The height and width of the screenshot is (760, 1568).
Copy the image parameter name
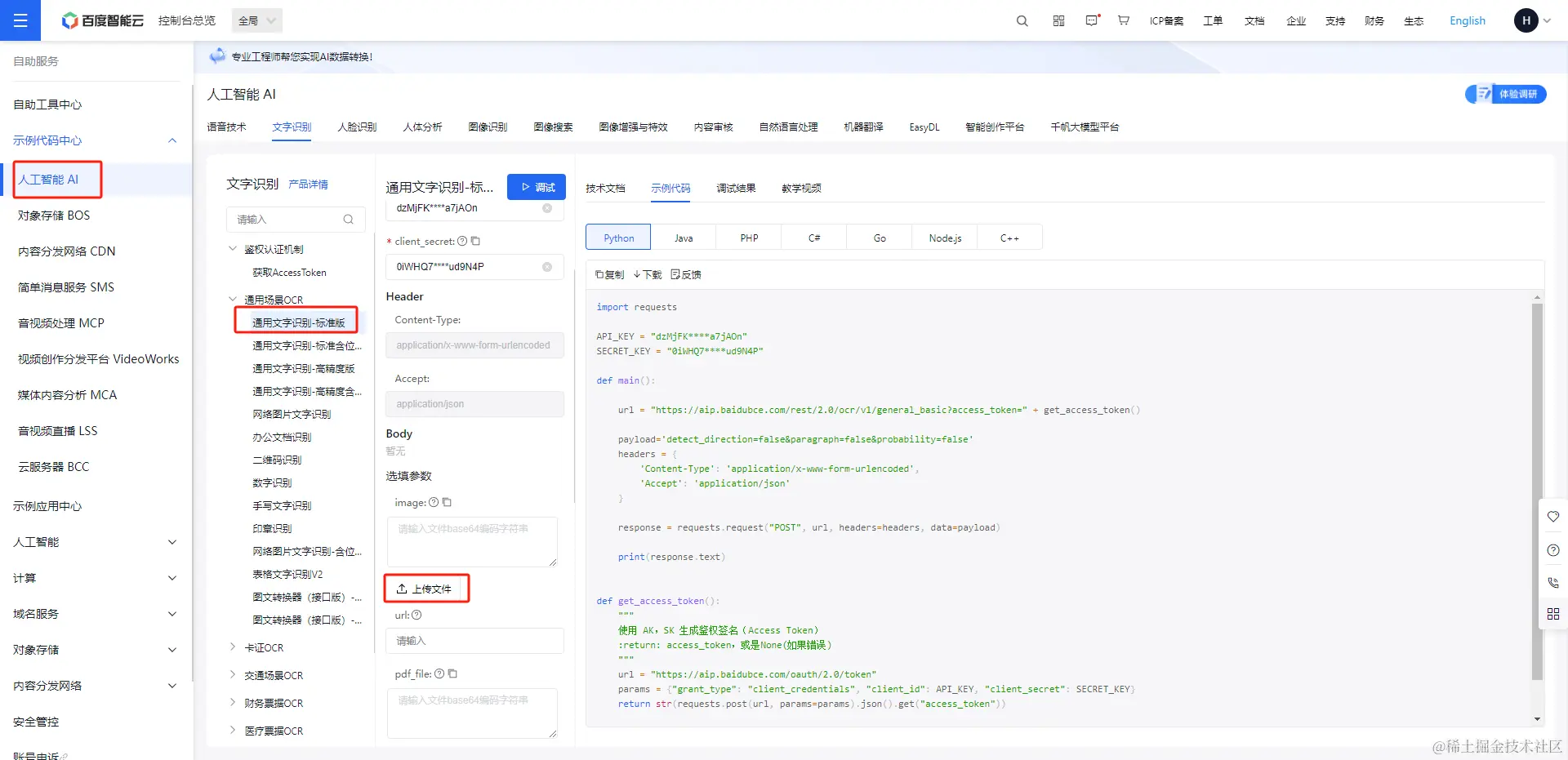447,502
